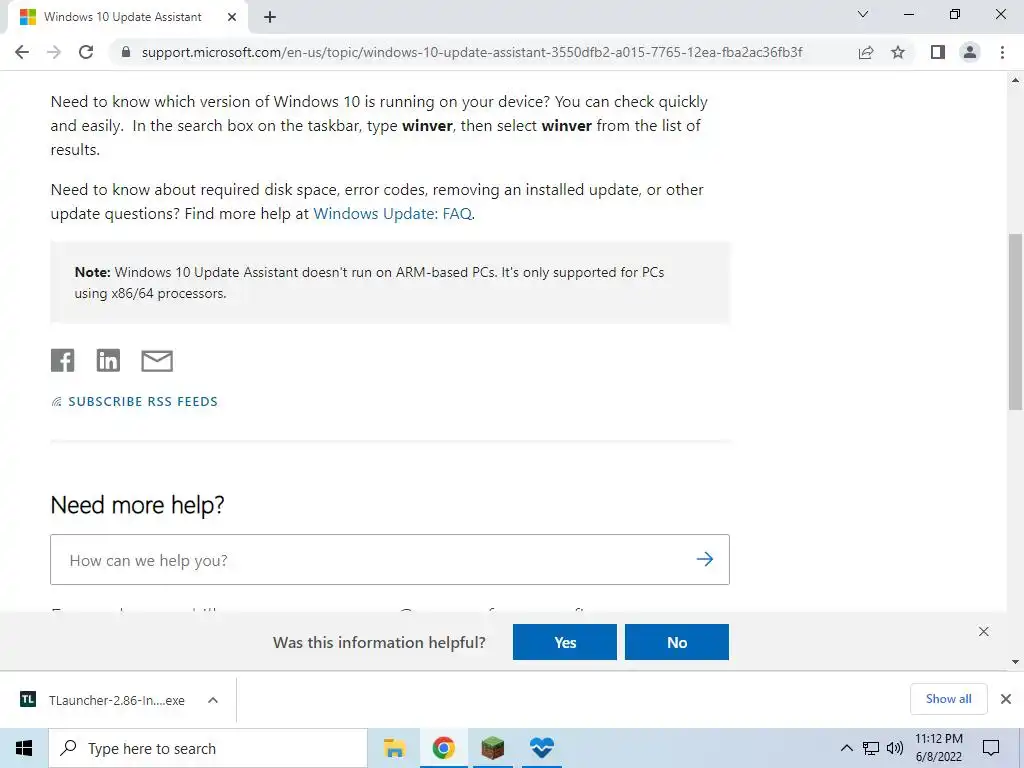Viewport: 1024px width, 768px height.
Task: Share article on LinkedIn
Action: tap(108, 360)
